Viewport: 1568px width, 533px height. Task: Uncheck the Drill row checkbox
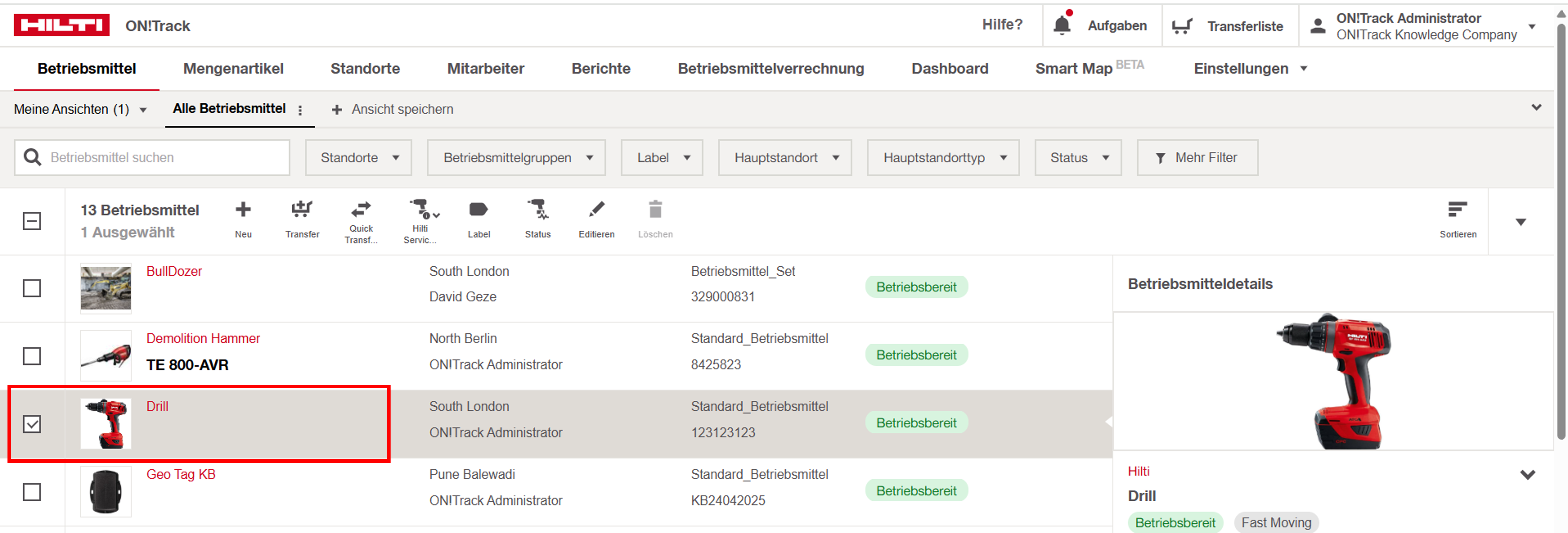click(x=32, y=424)
